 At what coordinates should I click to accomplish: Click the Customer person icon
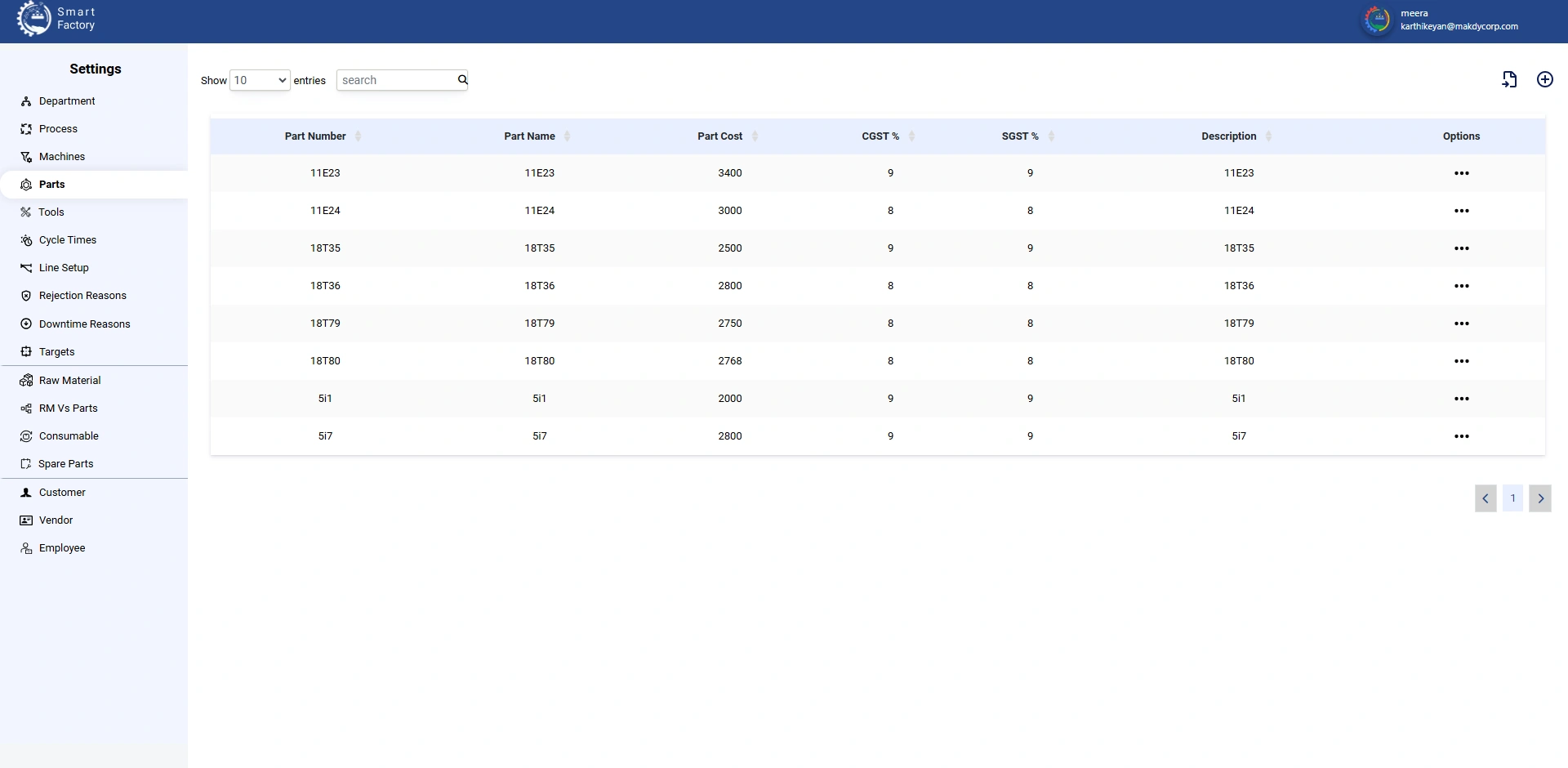(26, 493)
